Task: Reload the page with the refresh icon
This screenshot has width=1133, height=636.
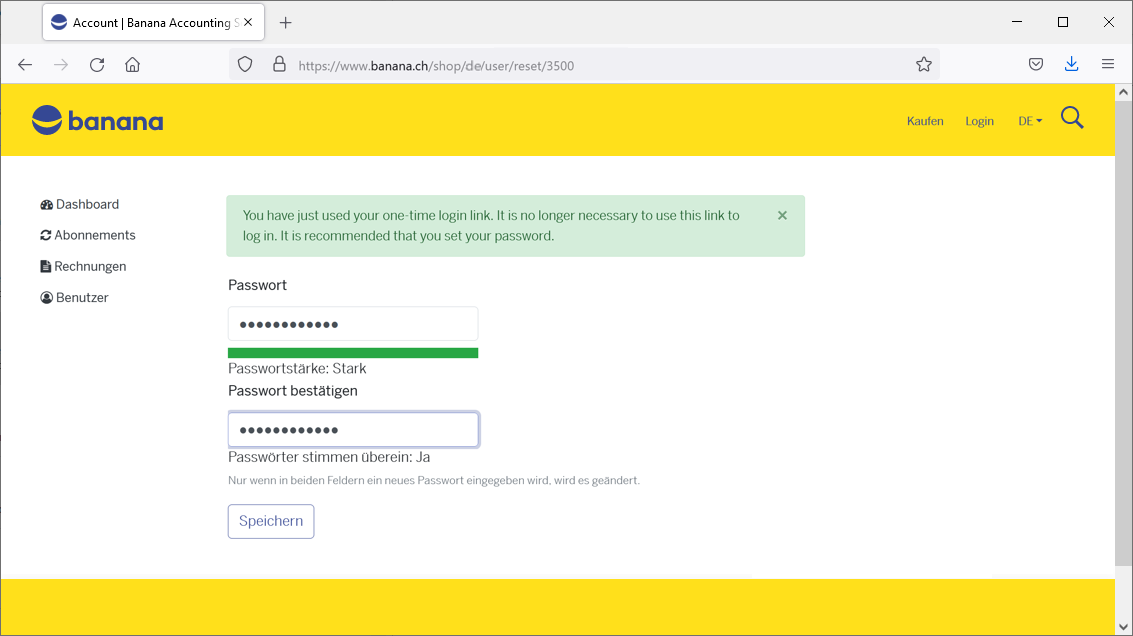Action: 97,65
